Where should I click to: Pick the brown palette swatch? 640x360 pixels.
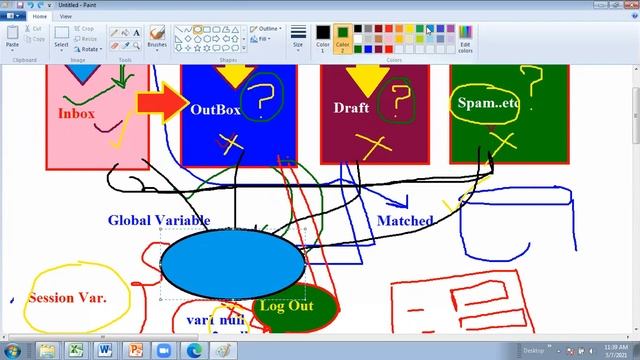[378, 39]
